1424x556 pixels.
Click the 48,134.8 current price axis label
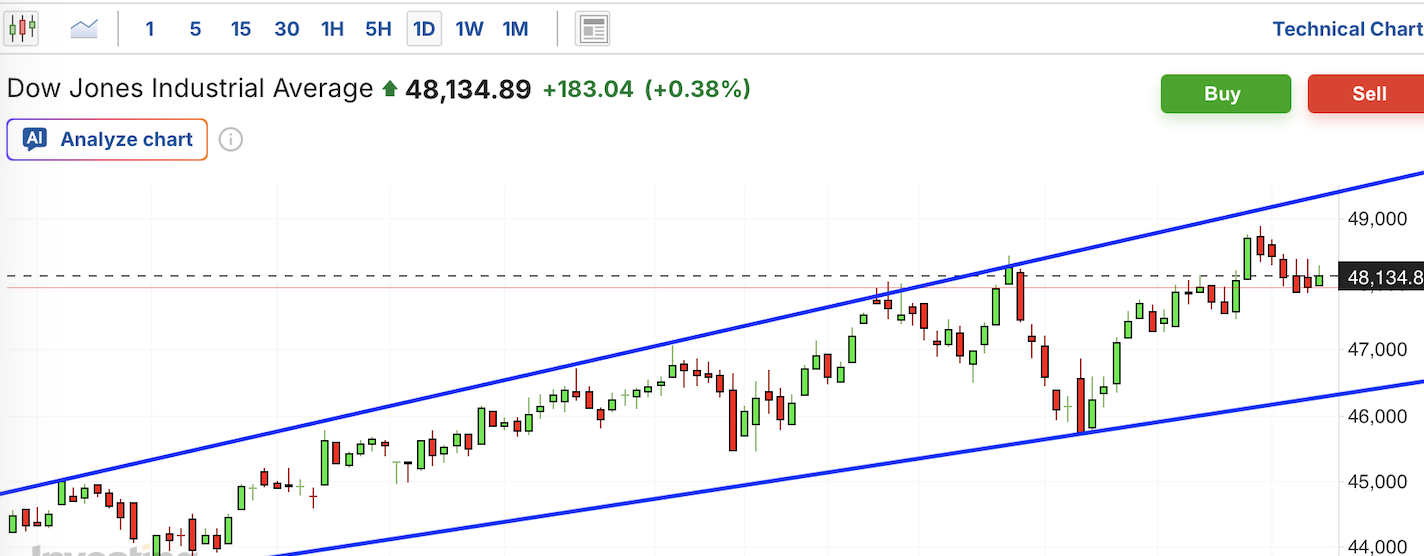[1384, 277]
